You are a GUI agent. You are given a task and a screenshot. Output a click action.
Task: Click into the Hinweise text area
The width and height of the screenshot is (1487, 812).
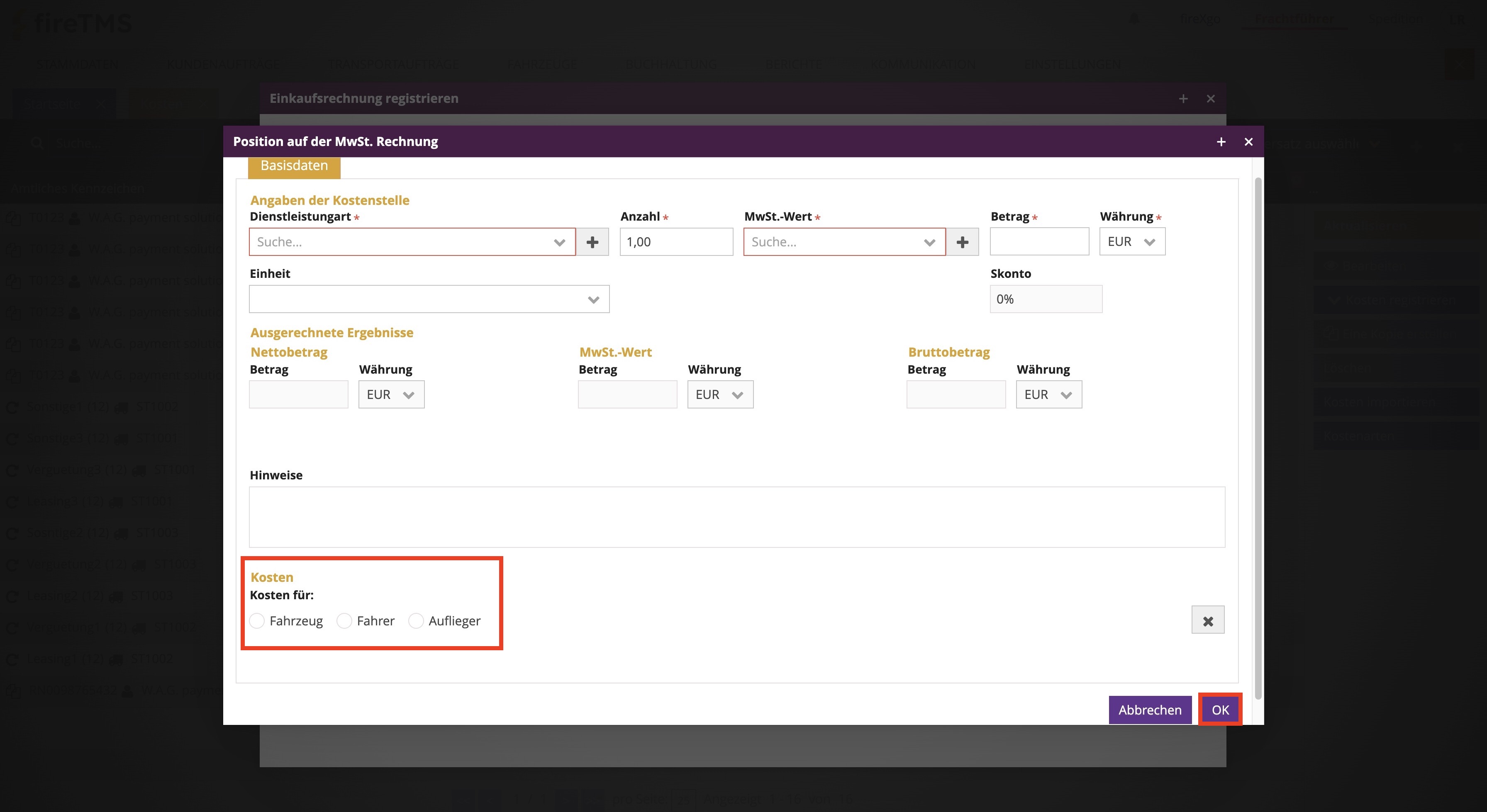[x=736, y=516]
